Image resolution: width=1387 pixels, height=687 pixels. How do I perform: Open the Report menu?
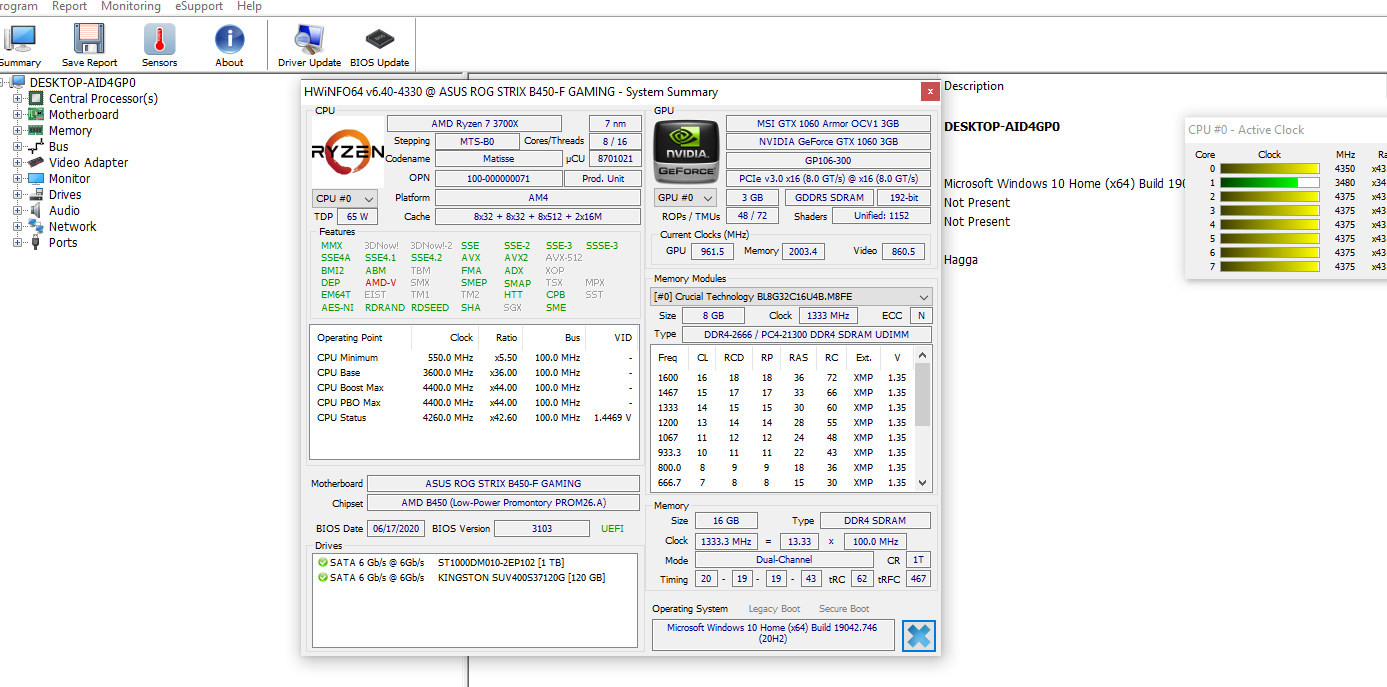click(70, 6)
